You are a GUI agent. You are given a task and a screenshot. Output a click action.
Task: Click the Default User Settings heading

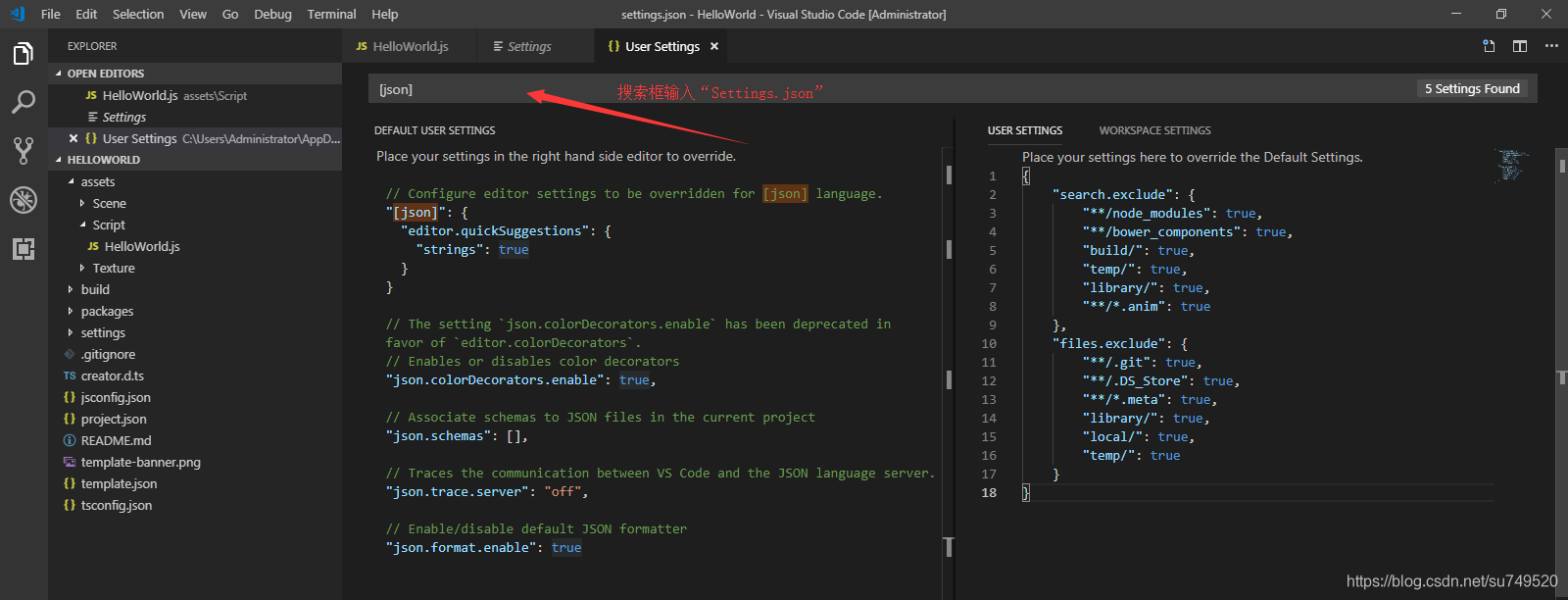pyautogui.click(x=434, y=130)
